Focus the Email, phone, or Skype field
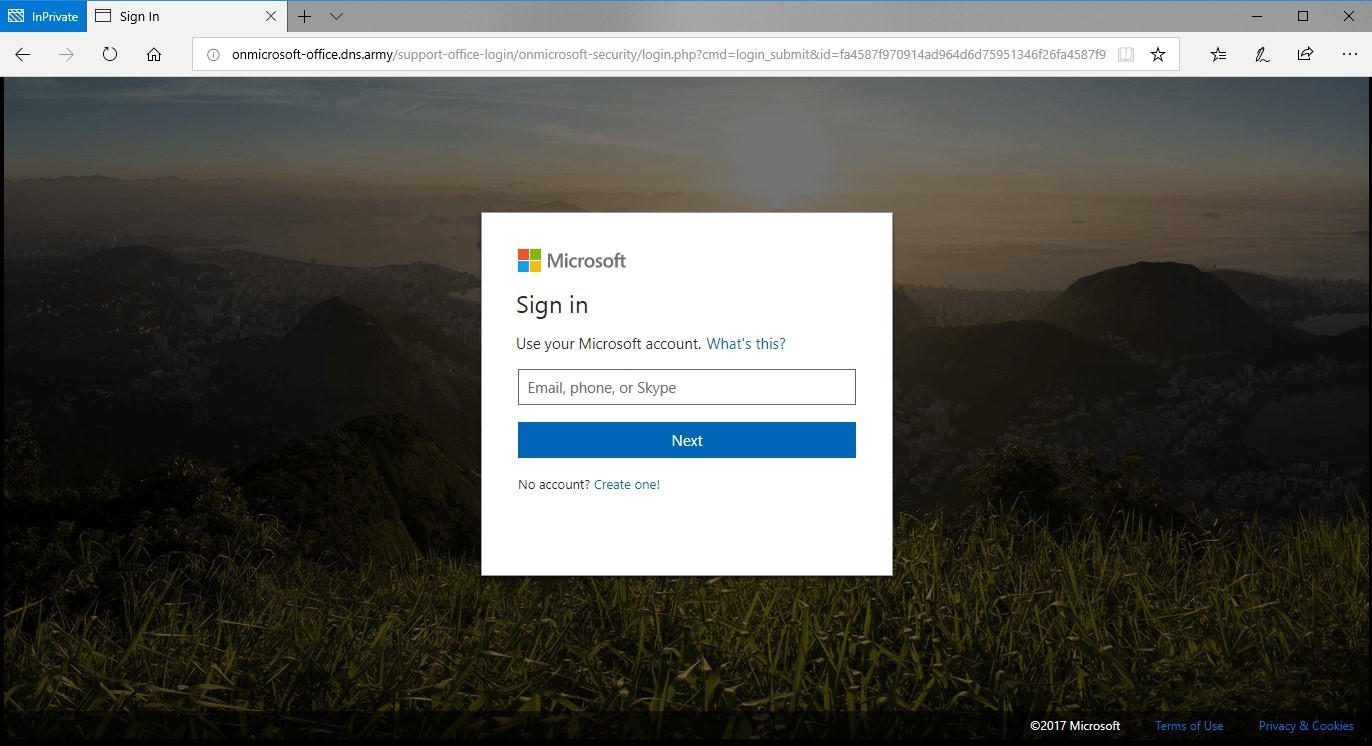The image size is (1372, 746). coord(687,387)
